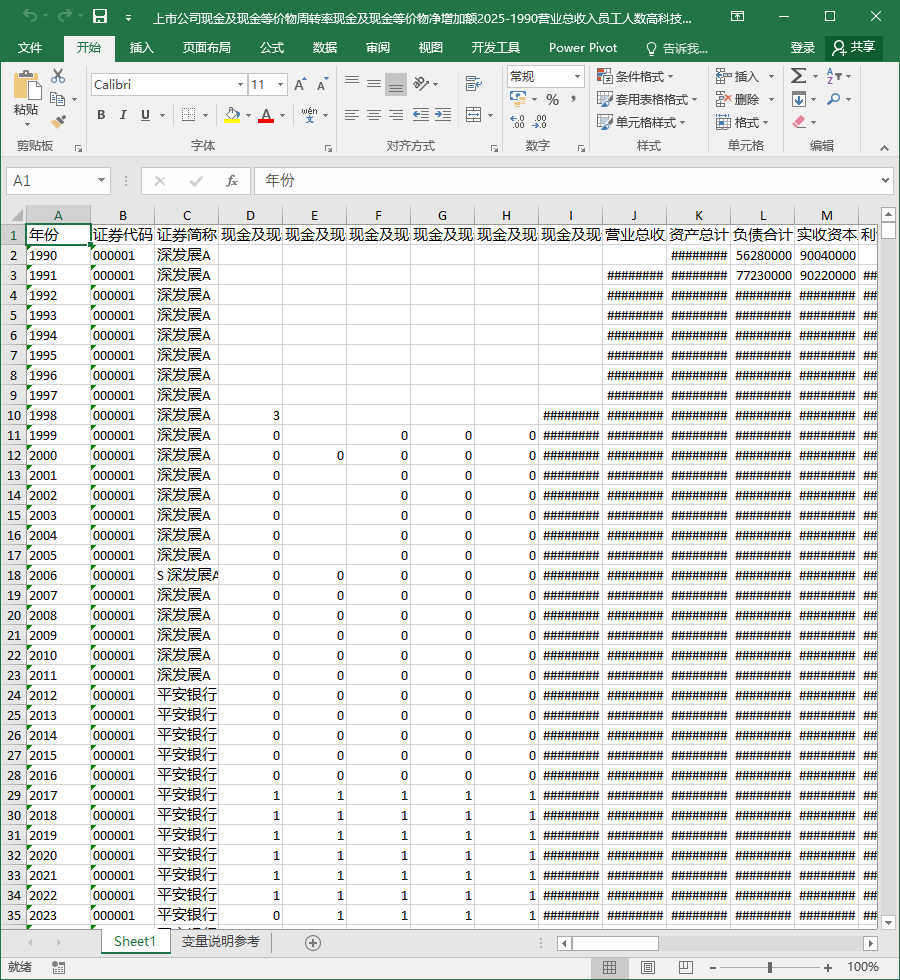
Task: Switch to the 变量说明参考 sheet tab
Action: tap(221, 942)
